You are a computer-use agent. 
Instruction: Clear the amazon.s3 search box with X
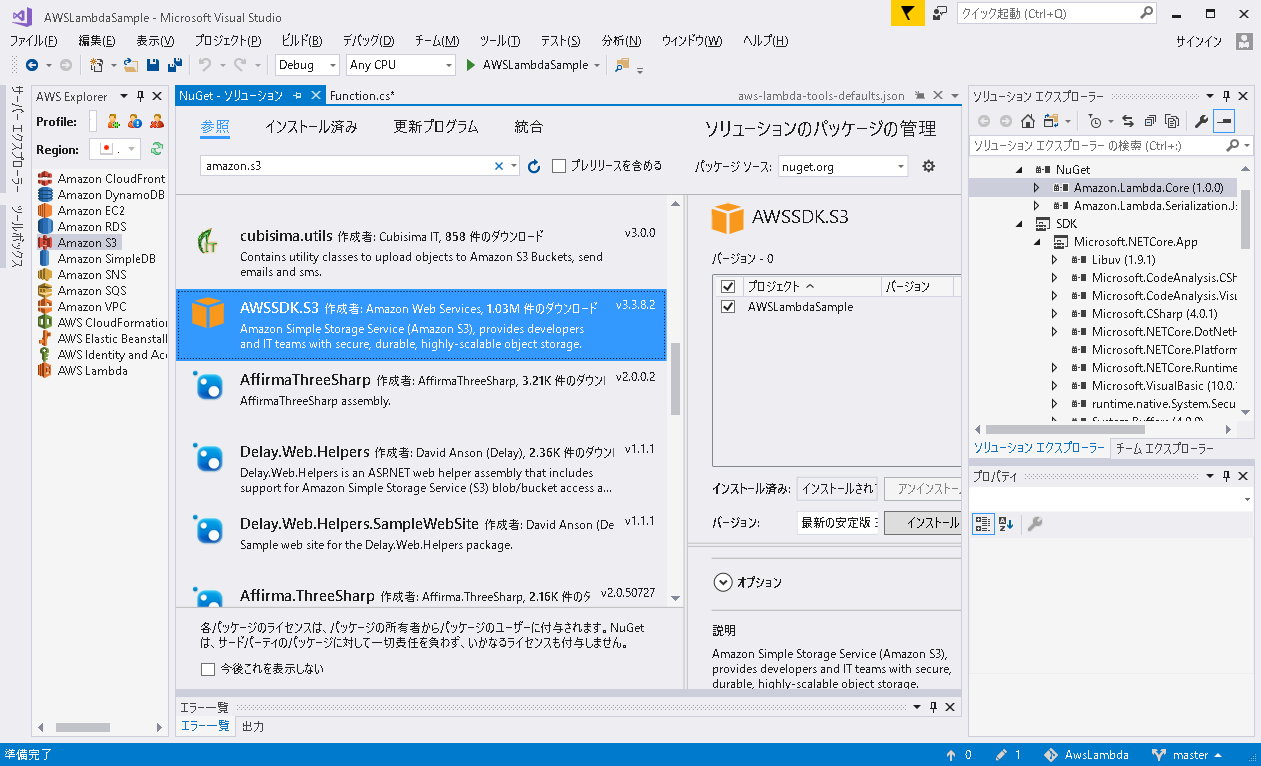coord(498,166)
